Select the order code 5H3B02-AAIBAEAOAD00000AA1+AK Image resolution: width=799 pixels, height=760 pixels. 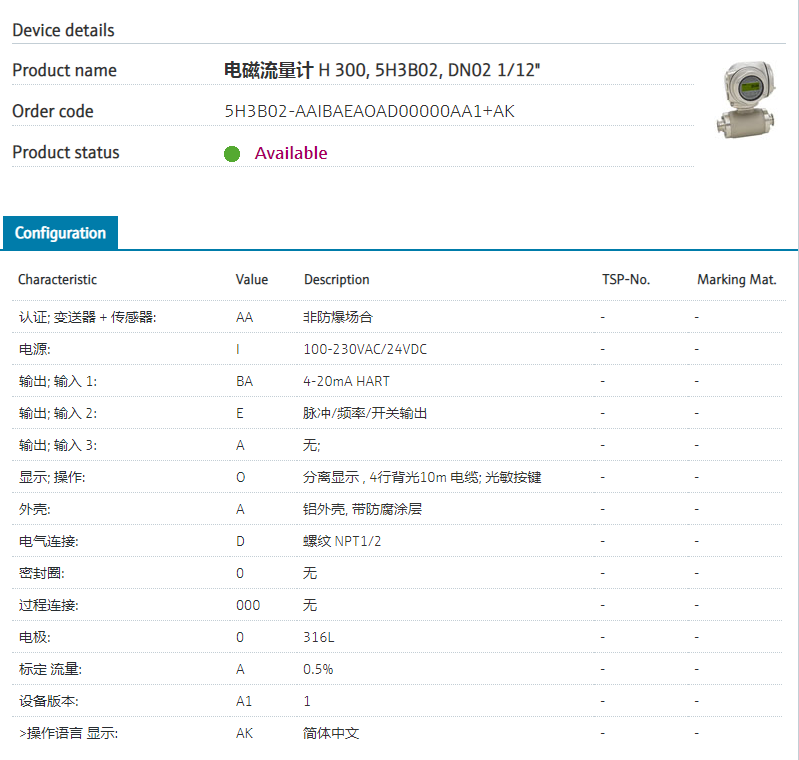pos(369,111)
